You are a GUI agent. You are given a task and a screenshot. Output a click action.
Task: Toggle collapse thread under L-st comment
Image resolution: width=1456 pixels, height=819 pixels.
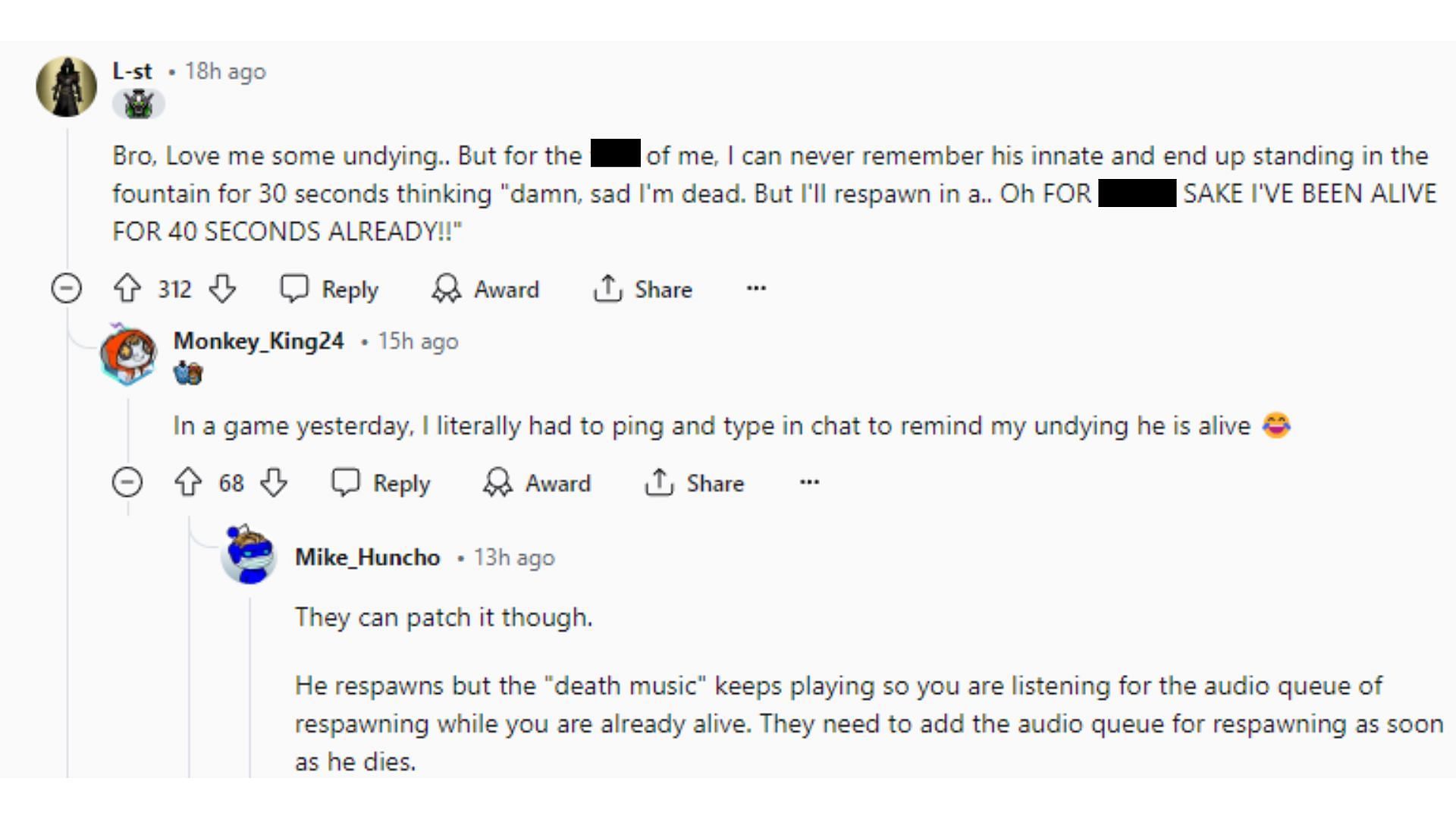click(66, 289)
